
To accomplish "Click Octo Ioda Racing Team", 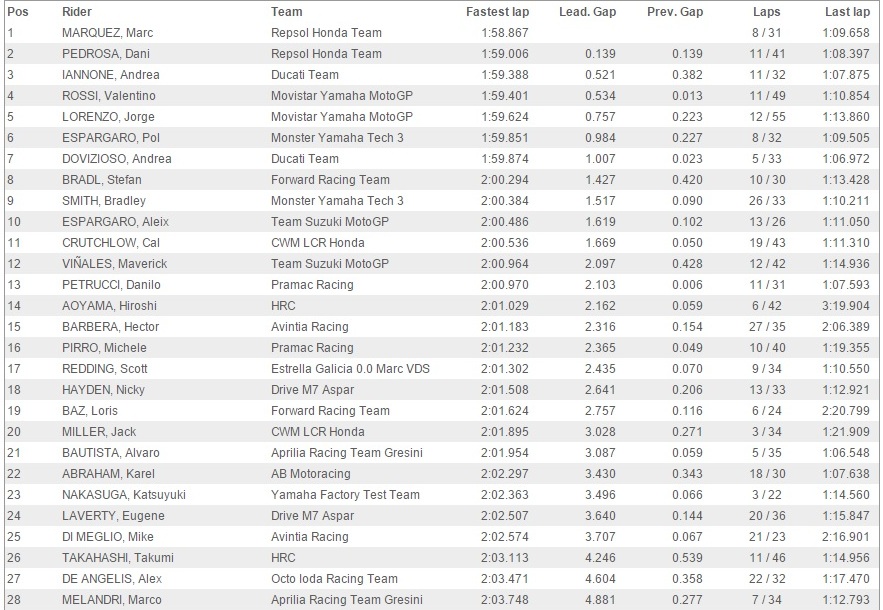I will [334, 578].
